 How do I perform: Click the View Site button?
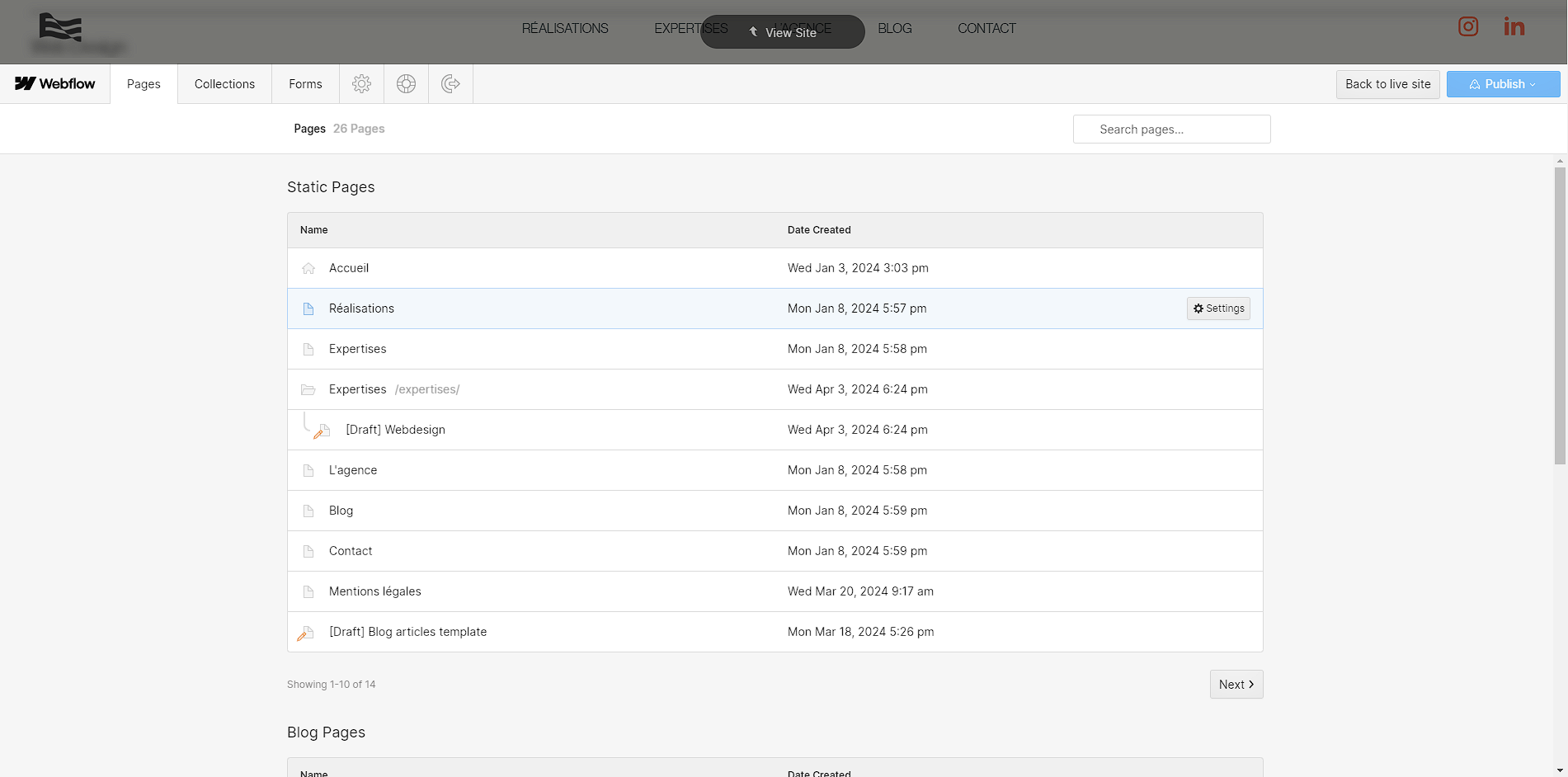pyautogui.click(x=783, y=32)
